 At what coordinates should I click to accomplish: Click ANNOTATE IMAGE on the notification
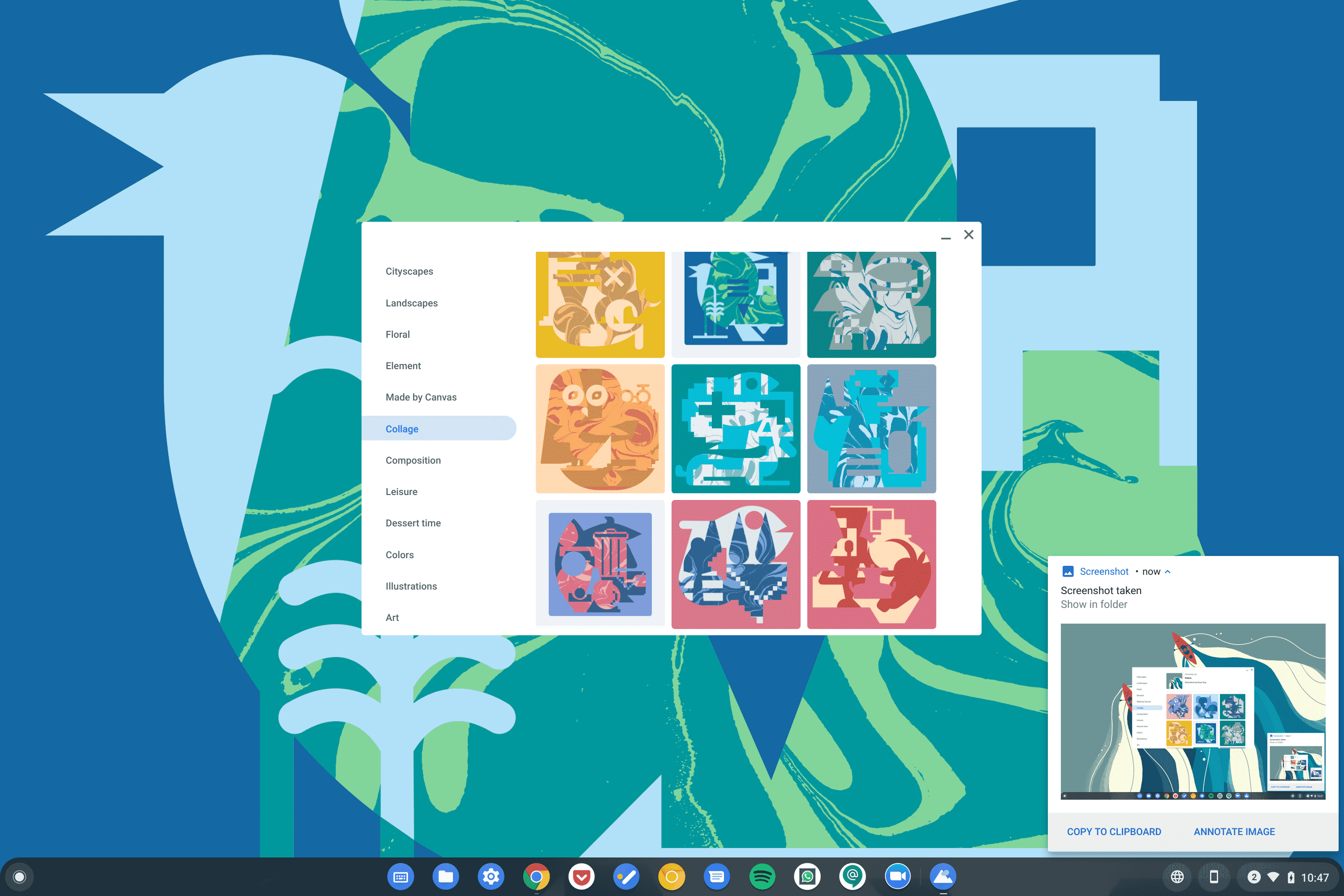(1234, 831)
